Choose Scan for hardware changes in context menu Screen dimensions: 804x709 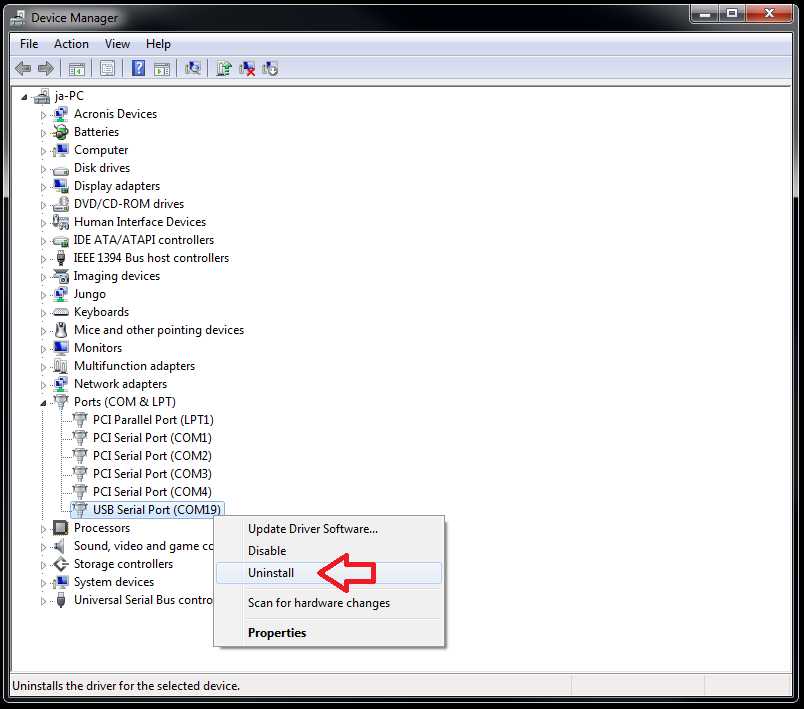[328, 603]
